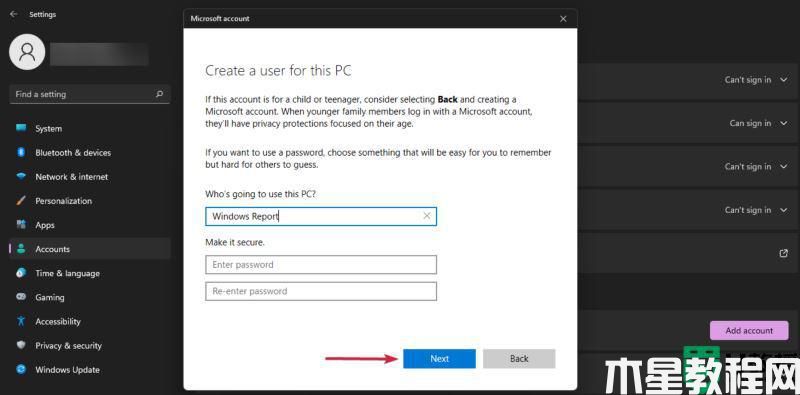
Task: Click the Personalization paintbrush icon
Action: point(21,201)
